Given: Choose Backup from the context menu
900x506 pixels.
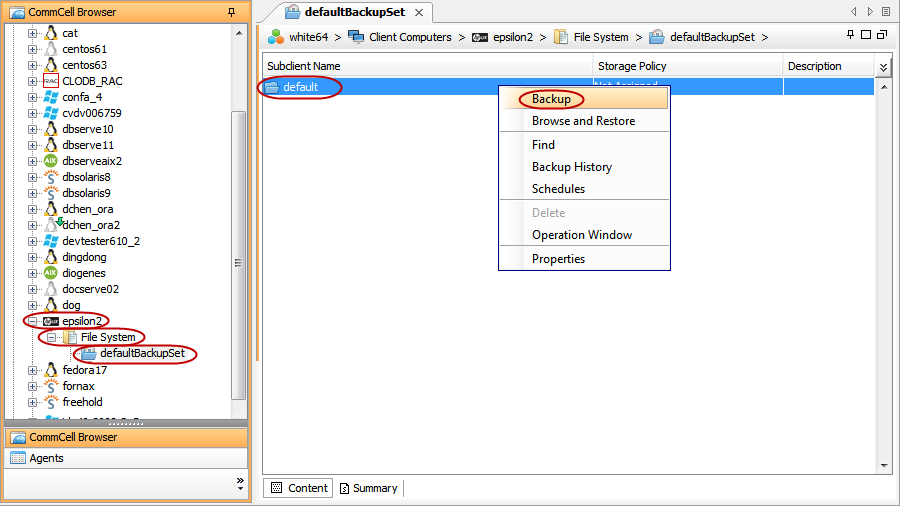Looking at the screenshot, I should [x=551, y=99].
